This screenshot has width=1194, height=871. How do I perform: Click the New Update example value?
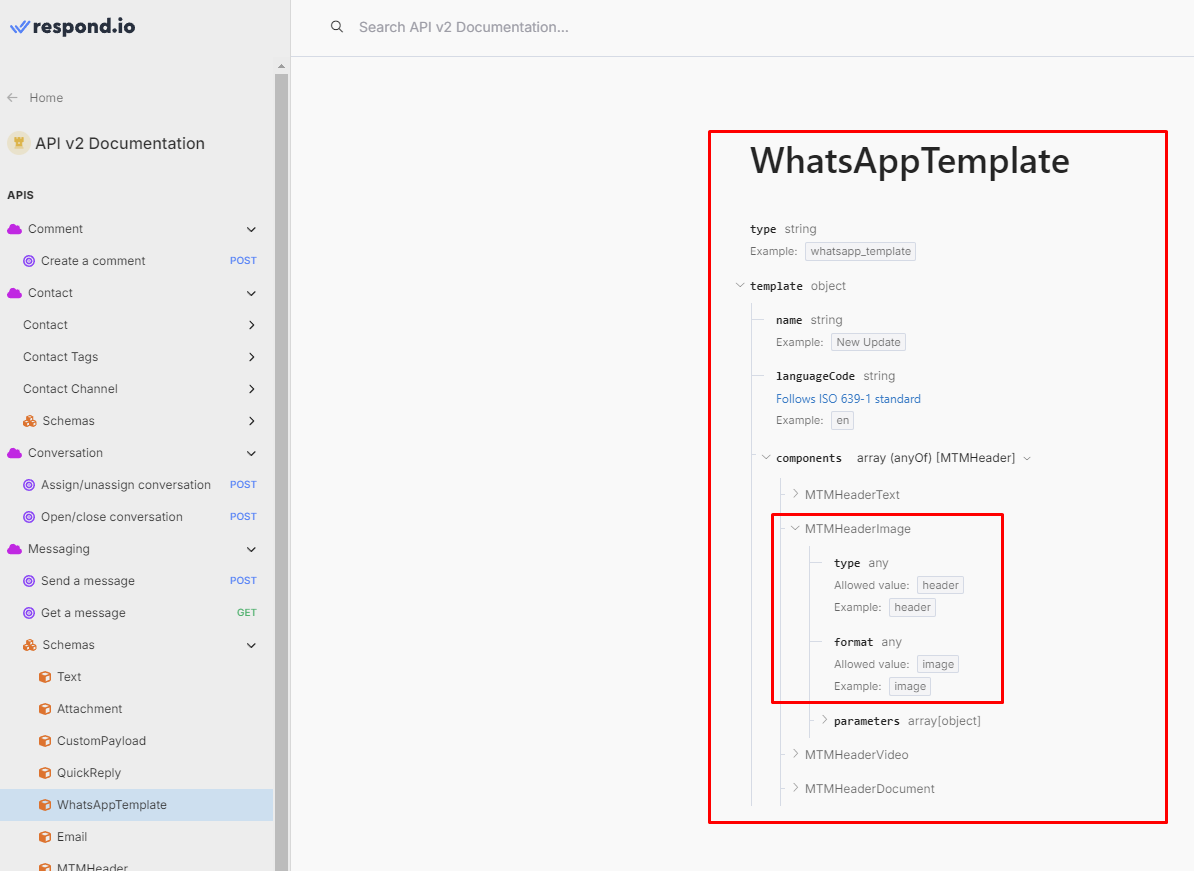[x=868, y=343]
